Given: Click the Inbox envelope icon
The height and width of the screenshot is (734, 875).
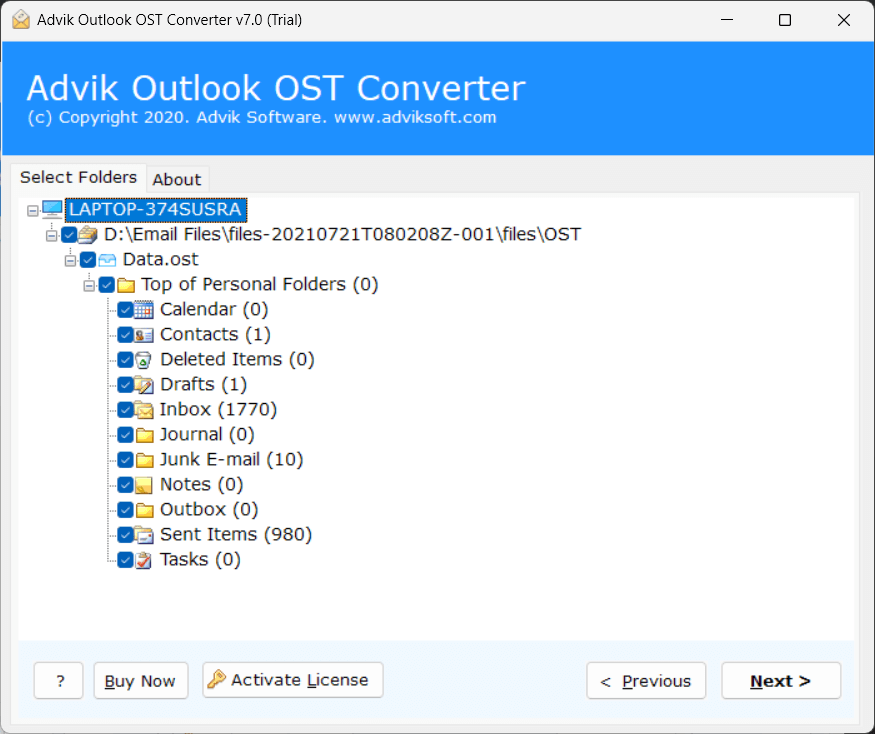Looking at the screenshot, I should click(143, 410).
